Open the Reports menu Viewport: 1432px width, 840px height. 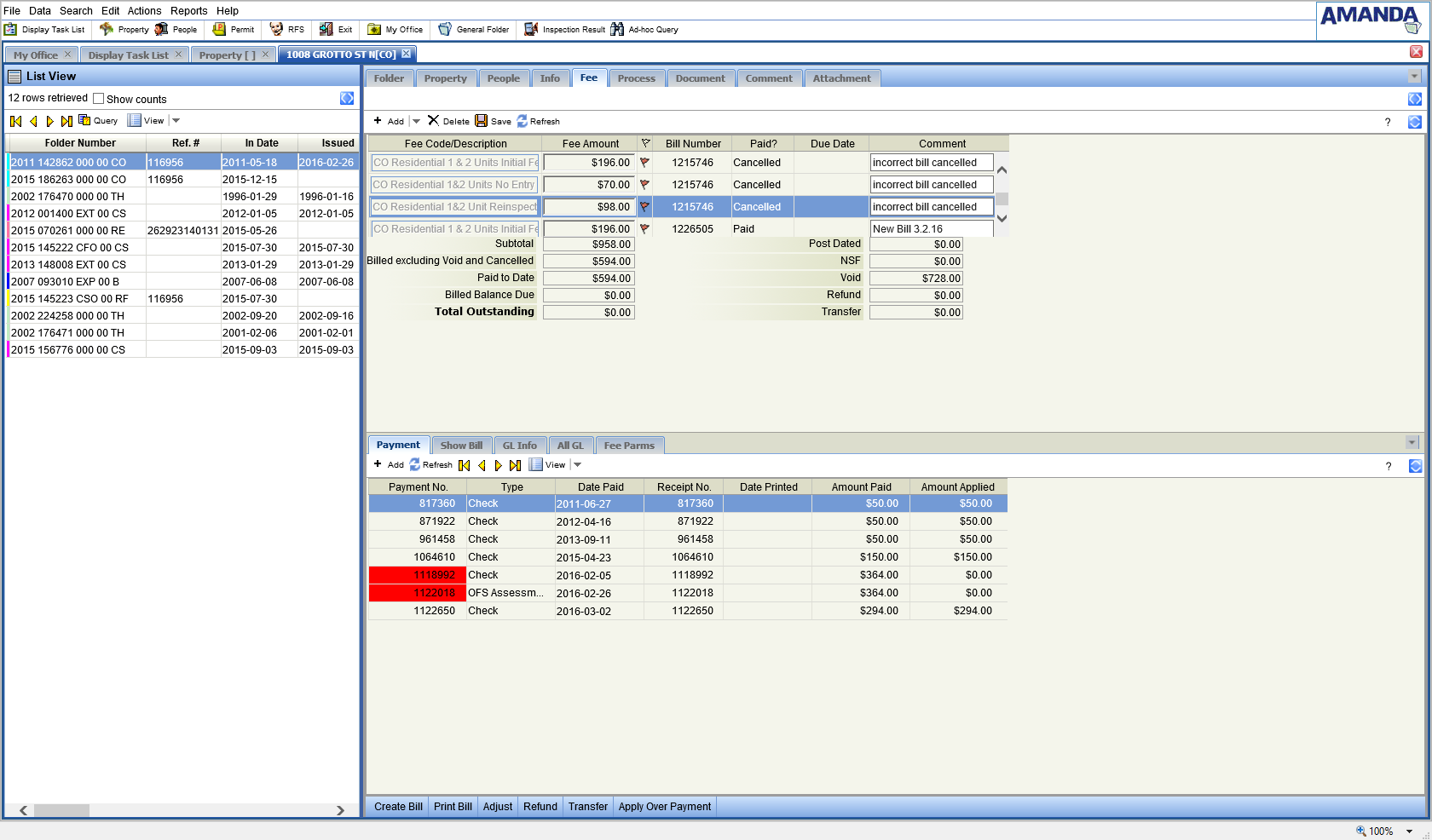click(x=188, y=11)
